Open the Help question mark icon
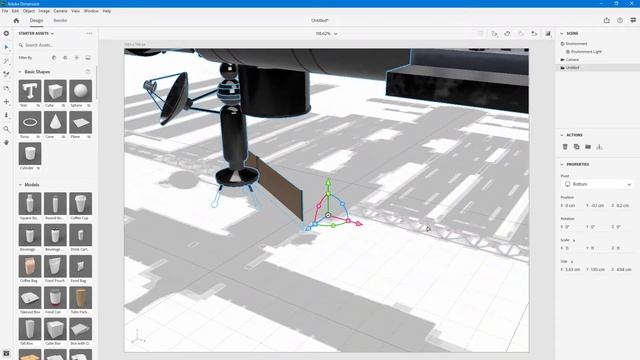Viewport: 640px width, 360px height. (x=620, y=20)
